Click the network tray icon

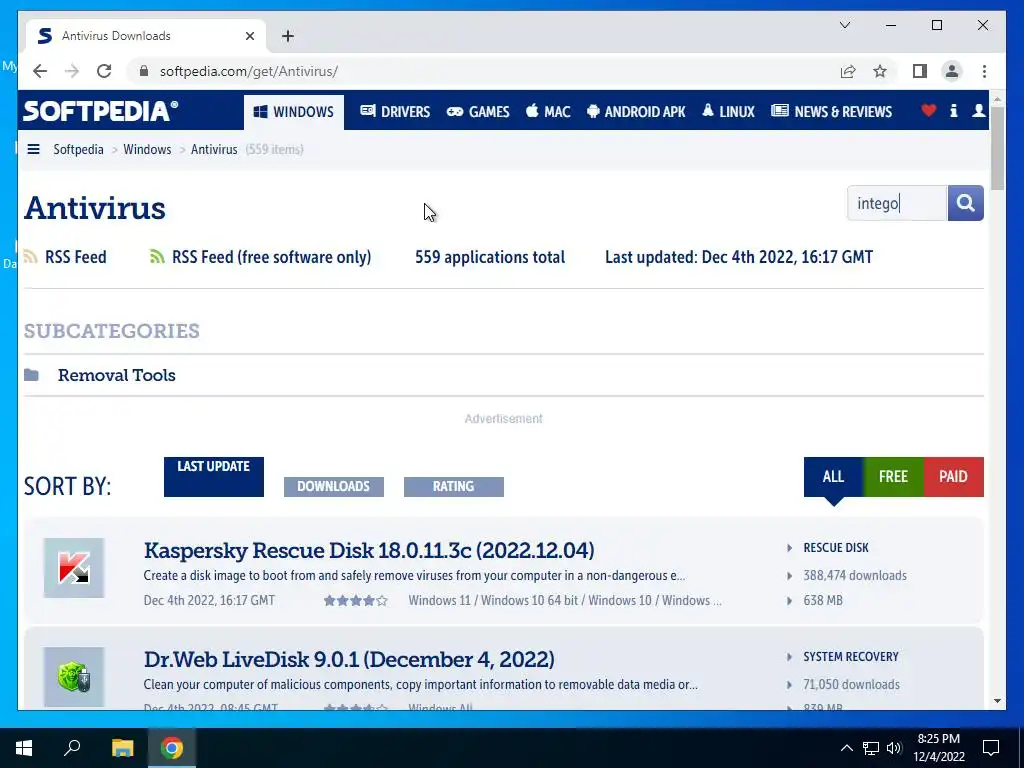pos(871,748)
